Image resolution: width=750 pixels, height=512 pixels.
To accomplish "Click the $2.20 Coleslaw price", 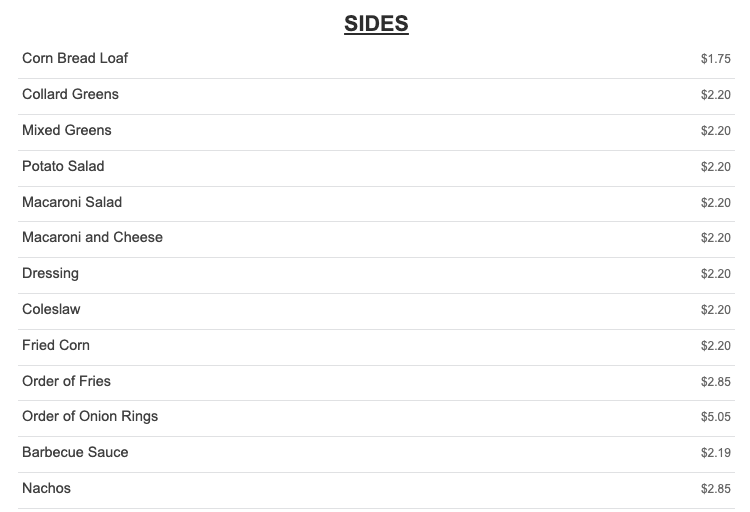I will (x=716, y=310).
